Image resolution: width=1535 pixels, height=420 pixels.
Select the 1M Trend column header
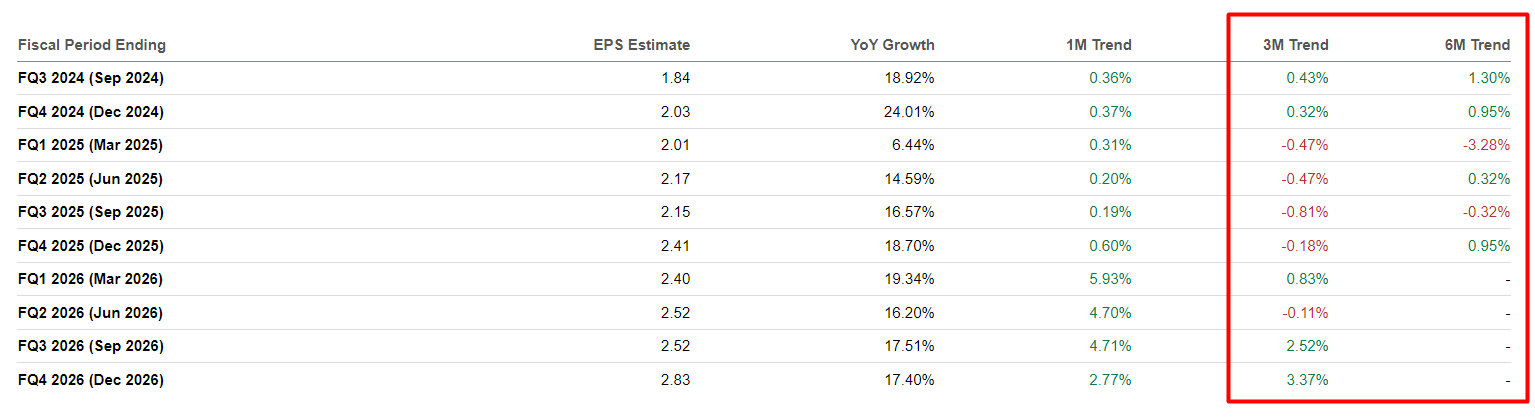coord(1098,45)
